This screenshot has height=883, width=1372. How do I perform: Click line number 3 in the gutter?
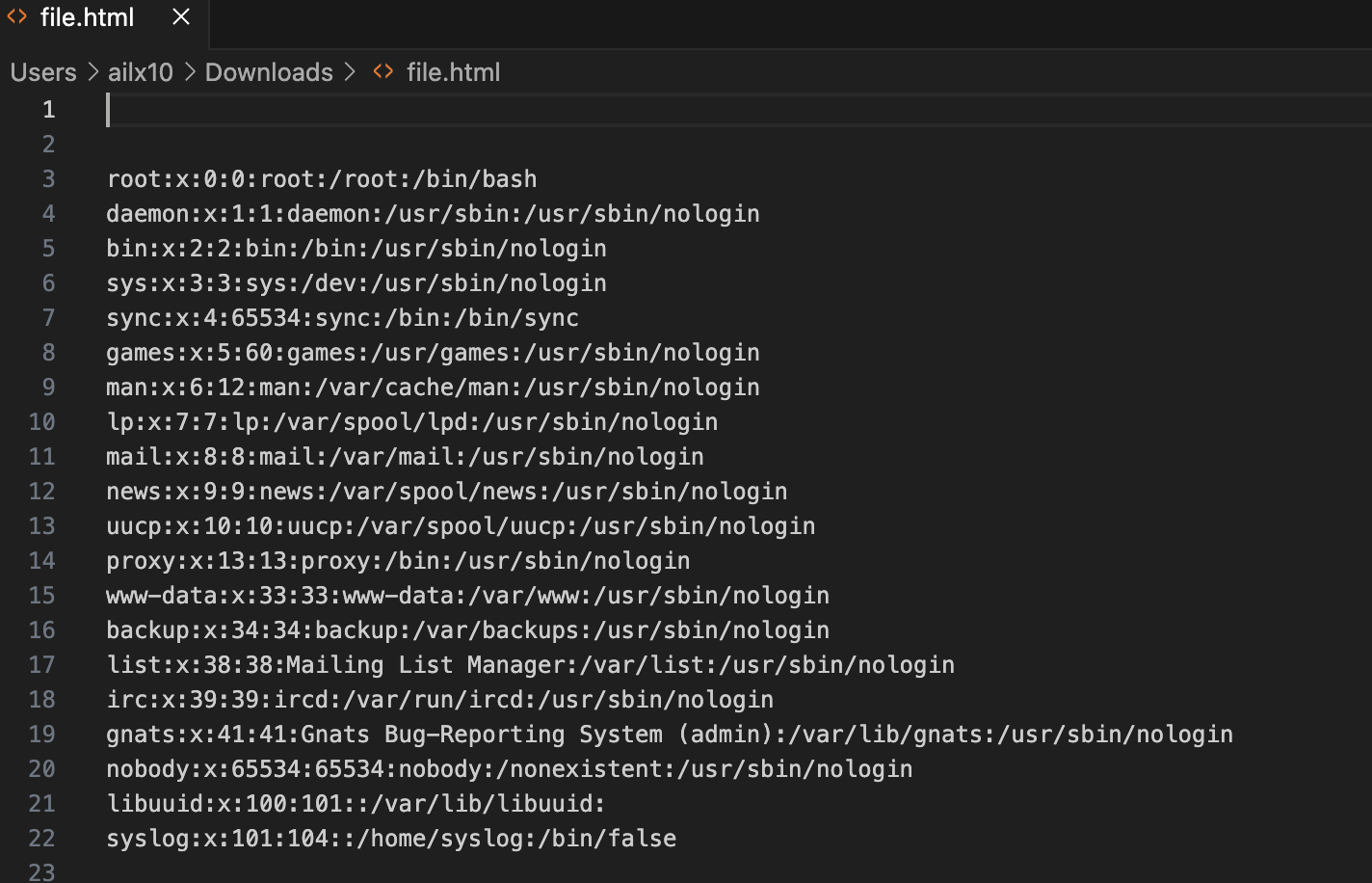pyautogui.click(x=48, y=179)
